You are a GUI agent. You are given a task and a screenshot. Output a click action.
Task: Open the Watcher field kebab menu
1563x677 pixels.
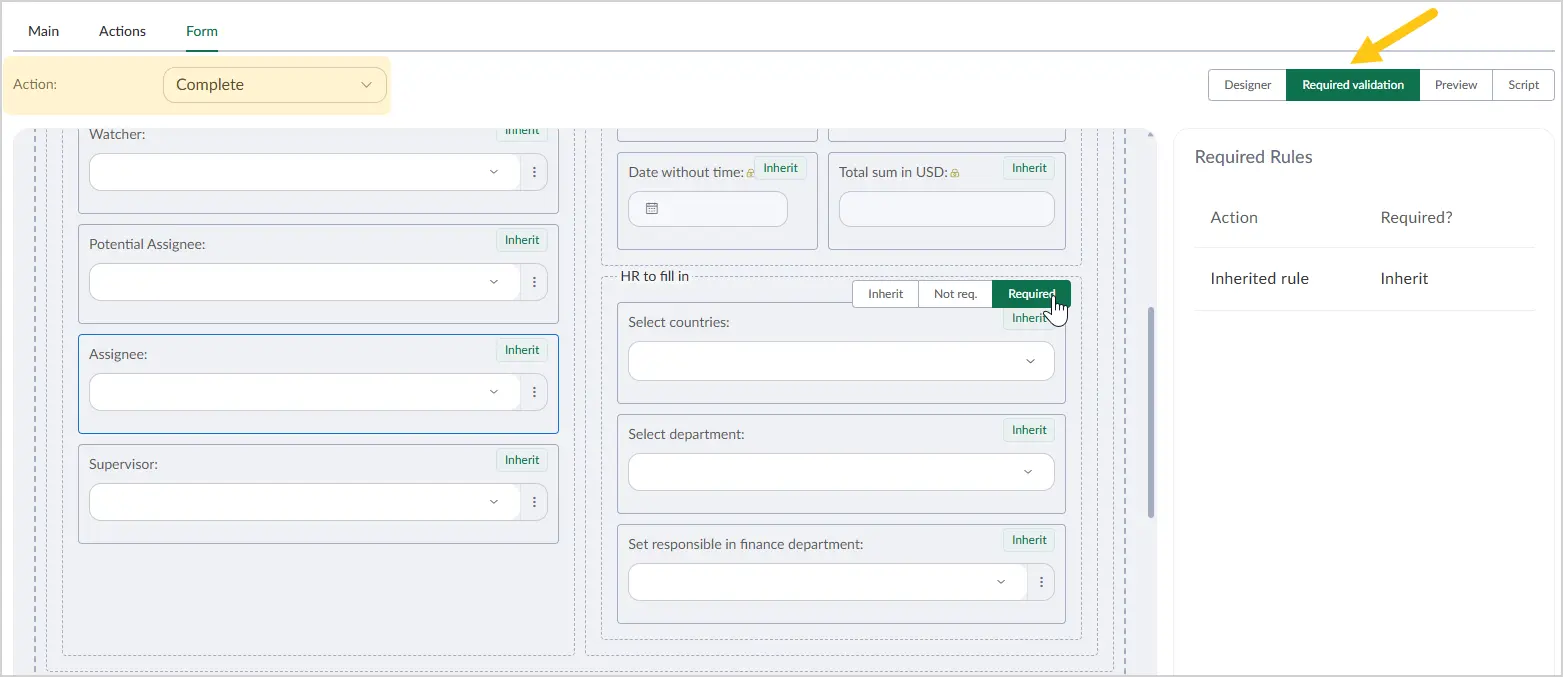click(534, 172)
